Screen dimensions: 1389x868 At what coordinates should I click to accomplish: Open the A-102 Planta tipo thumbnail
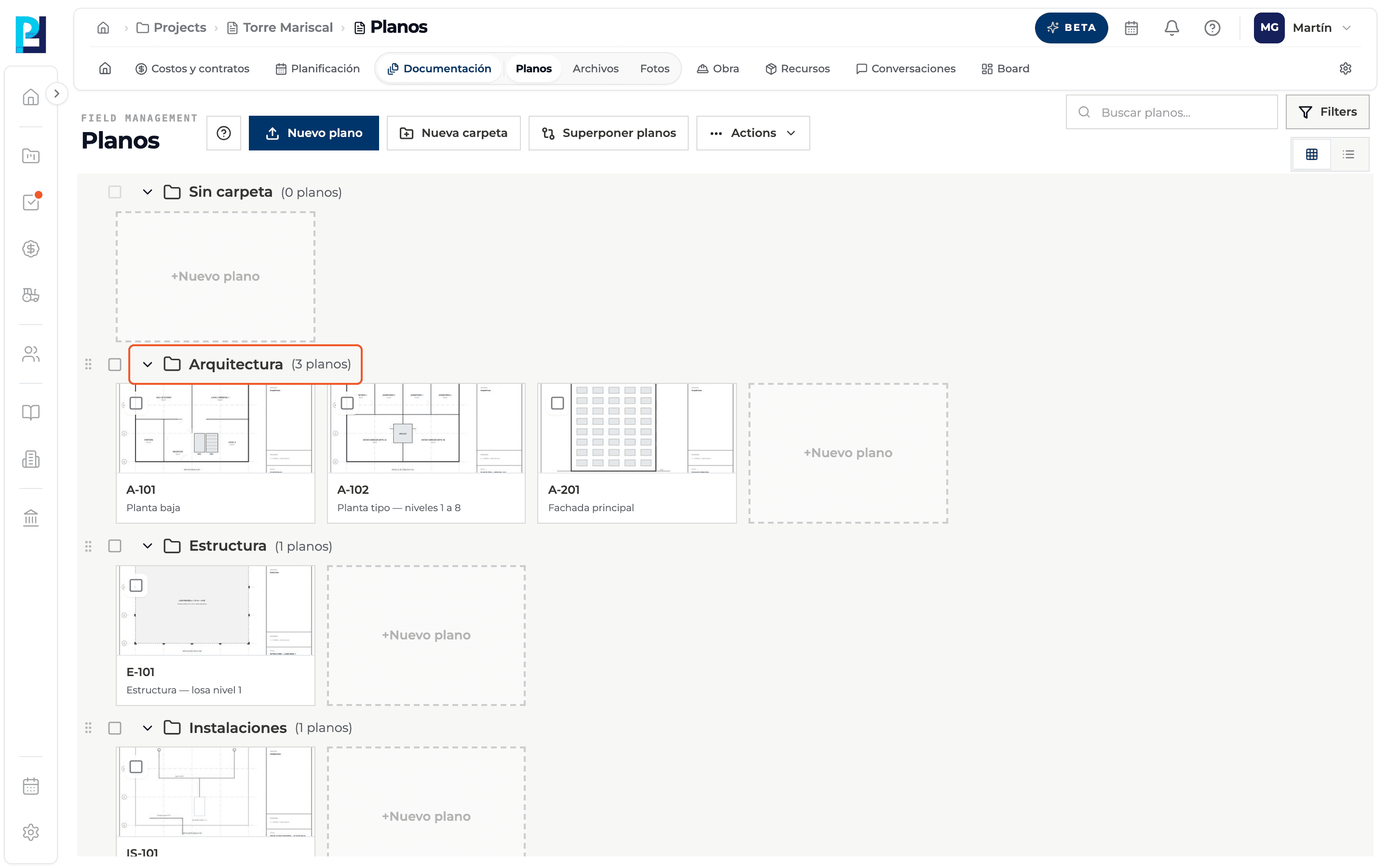pyautogui.click(x=426, y=428)
